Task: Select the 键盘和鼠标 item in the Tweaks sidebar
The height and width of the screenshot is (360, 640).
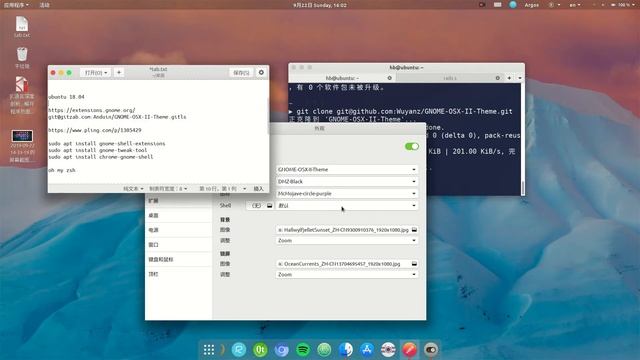Action: pyautogui.click(x=178, y=260)
